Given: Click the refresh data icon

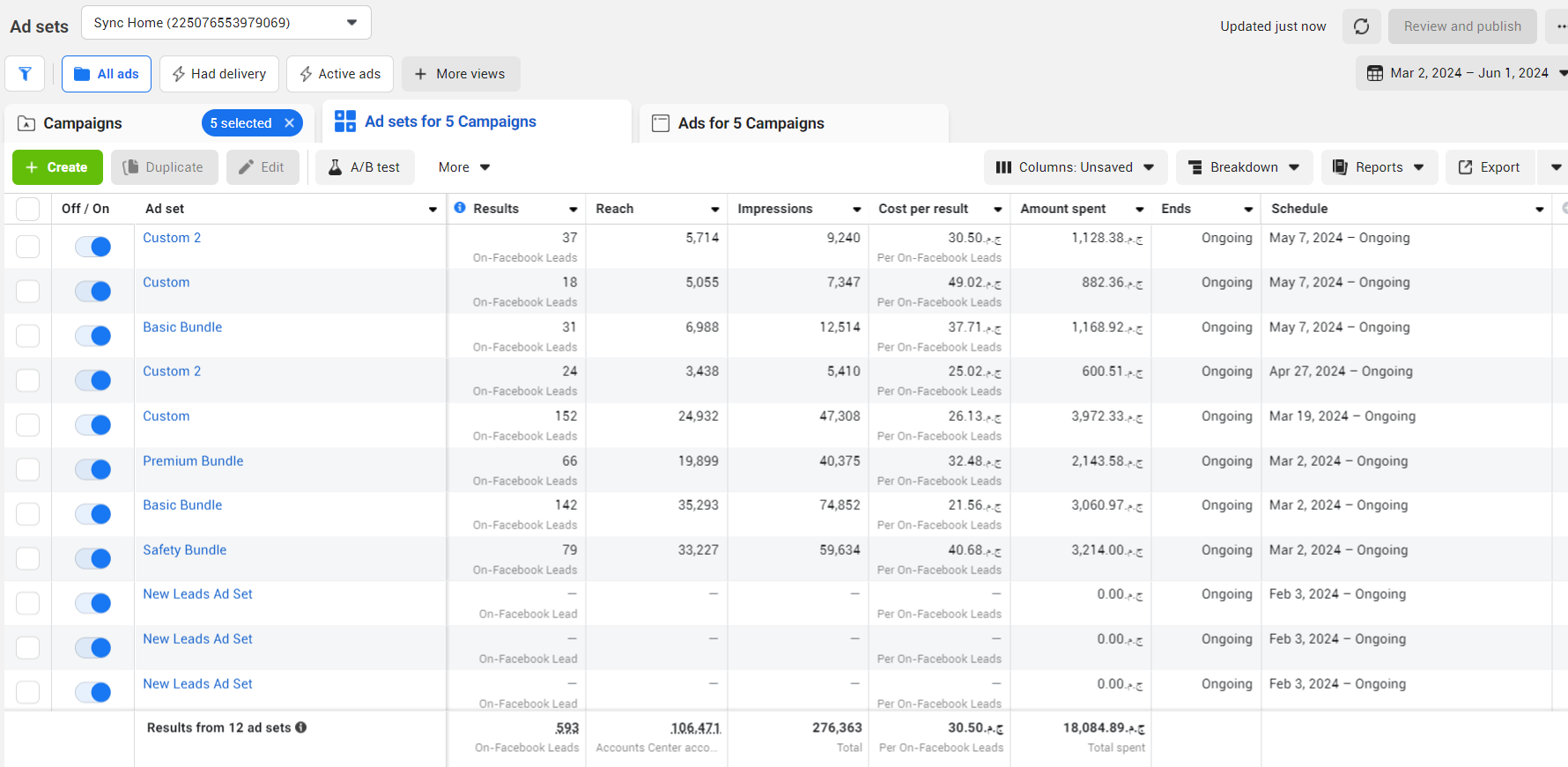Looking at the screenshot, I should pyautogui.click(x=1361, y=26).
